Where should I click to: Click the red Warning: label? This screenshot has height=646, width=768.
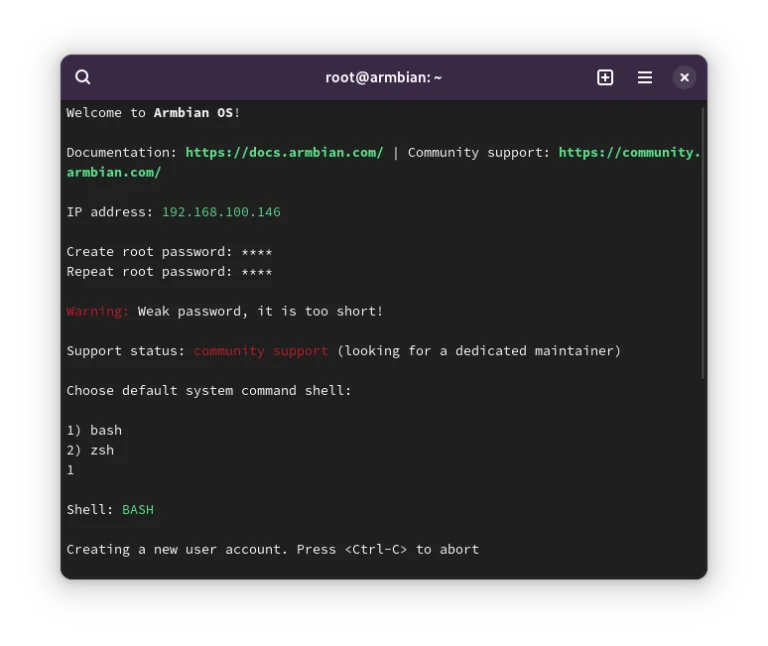97,311
